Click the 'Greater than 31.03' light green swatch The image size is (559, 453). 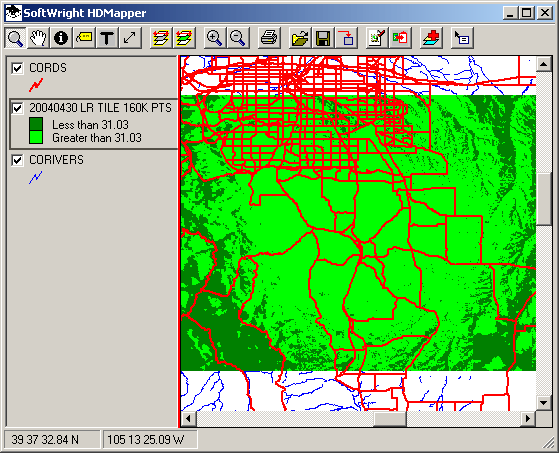pos(36,138)
